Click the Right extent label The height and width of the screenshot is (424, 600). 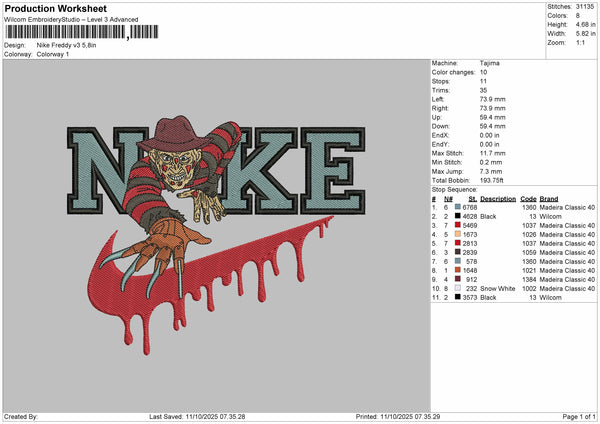(440, 108)
